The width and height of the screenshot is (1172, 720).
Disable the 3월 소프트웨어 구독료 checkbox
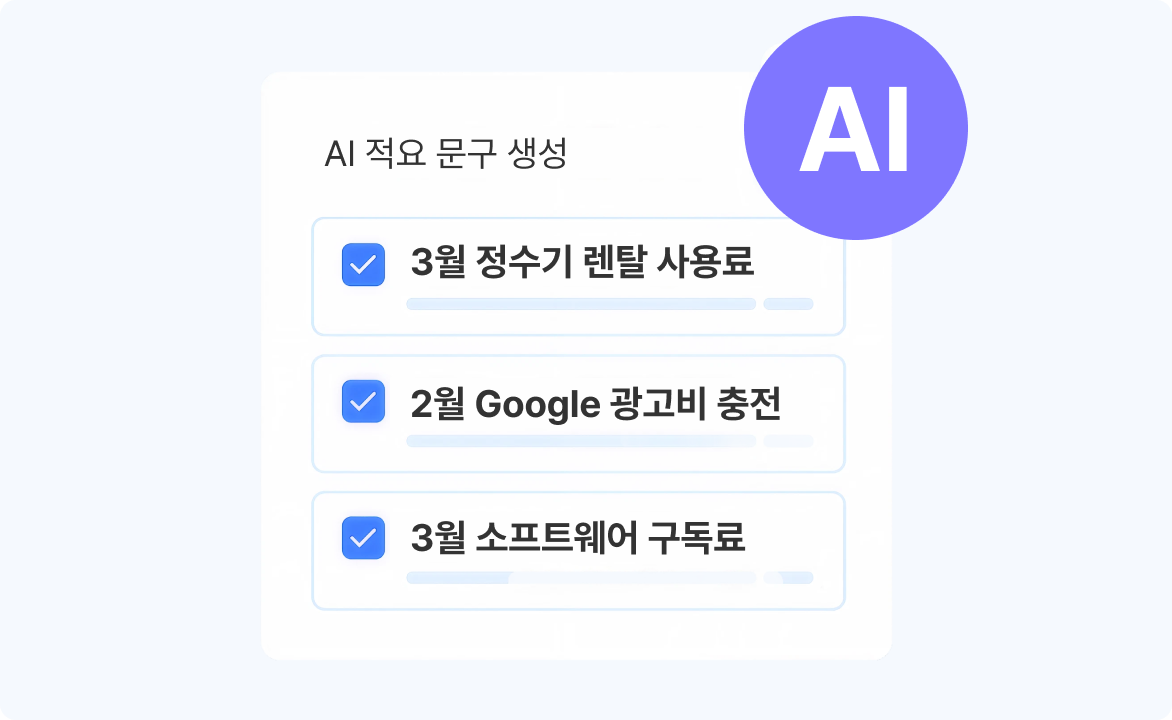(363, 538)
